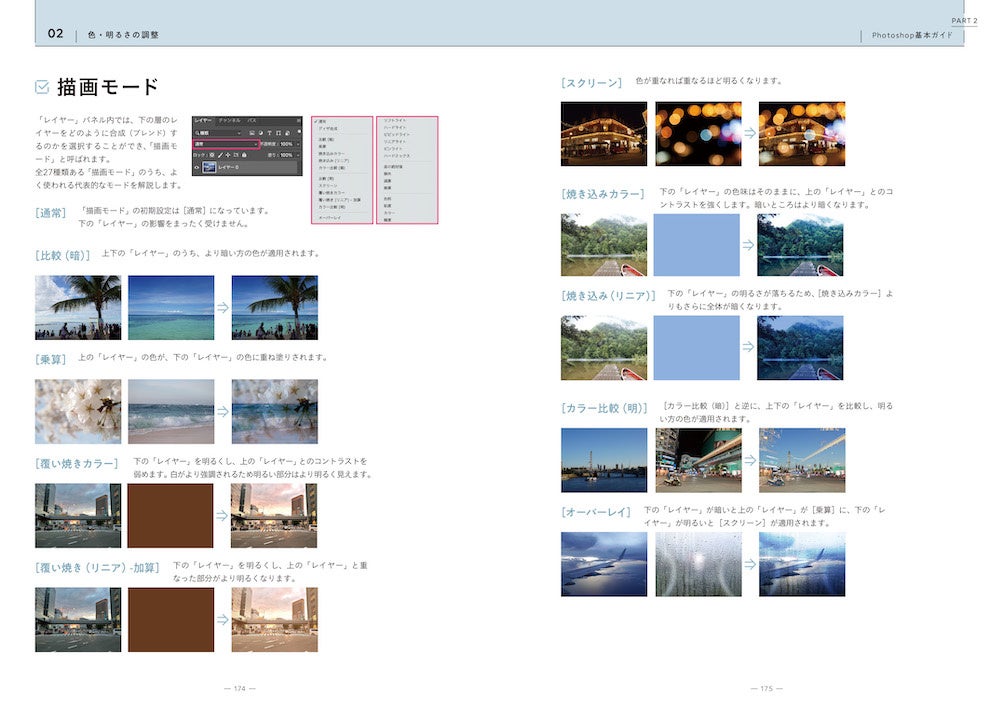Select the bokeh lights photo under スクリーン
Image resolution: width=1000 pixels, height=706 pixels.
(x=698, y=133)
